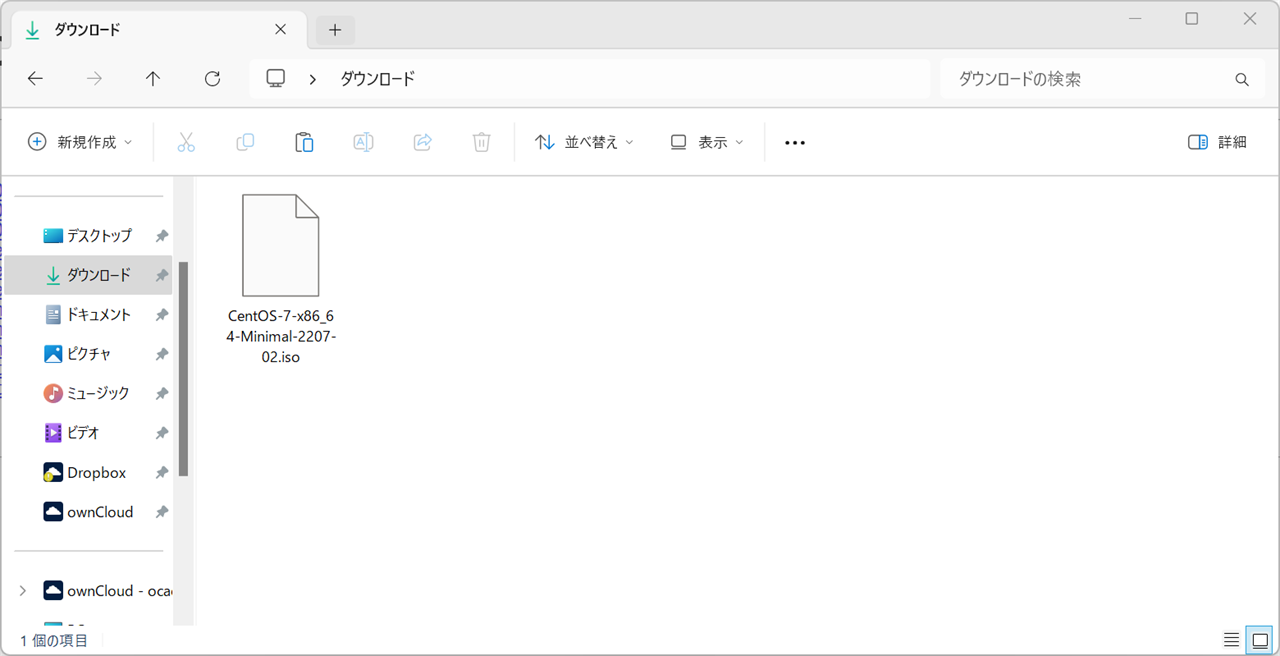Image resolution: width=1280 pixels, height=656 pixels.
Task: Click the back navigation arrow
Action: click(35, 78)
